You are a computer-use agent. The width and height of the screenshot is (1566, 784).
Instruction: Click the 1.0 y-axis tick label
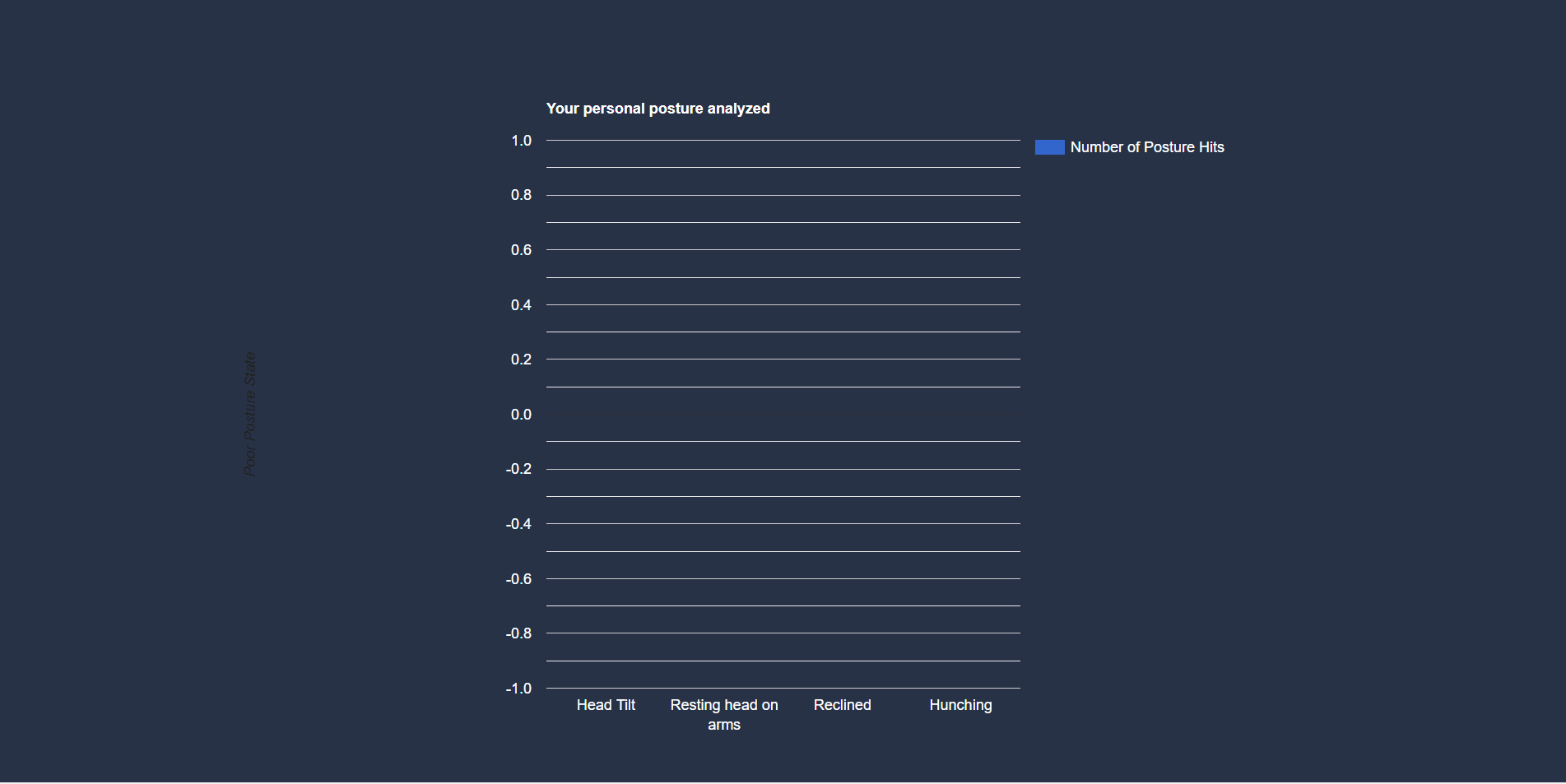coord(521,141)
